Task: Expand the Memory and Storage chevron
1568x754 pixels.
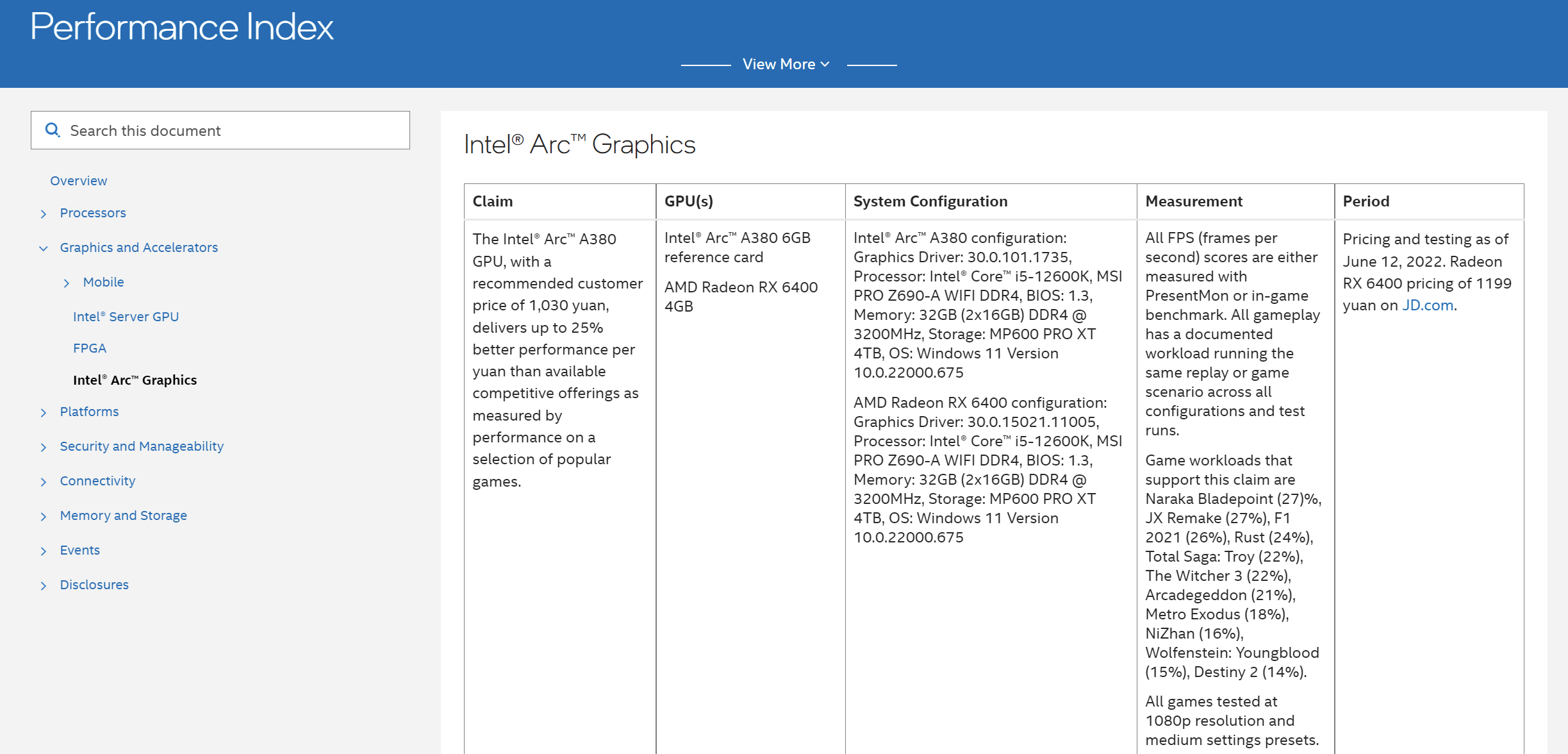Action: 44,516
